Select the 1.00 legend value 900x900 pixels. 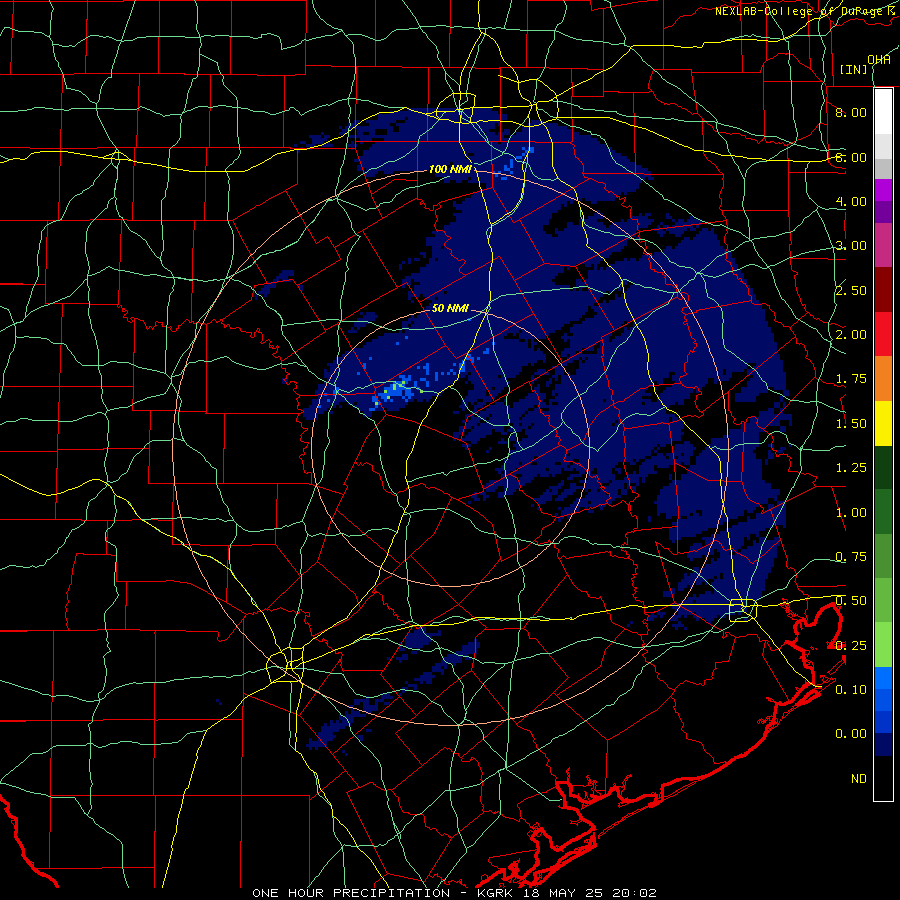coord(851,513)
